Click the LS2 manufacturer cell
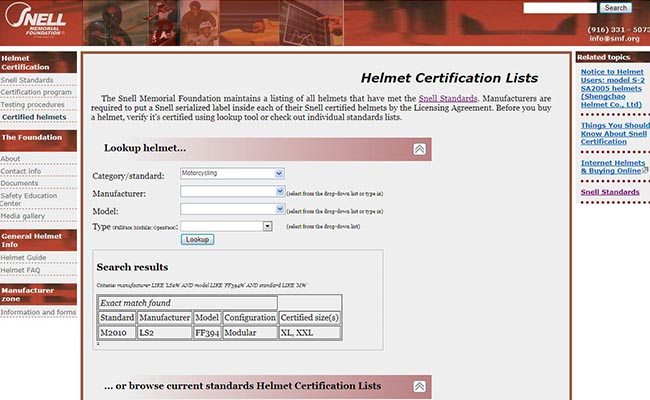 (165, 332)
